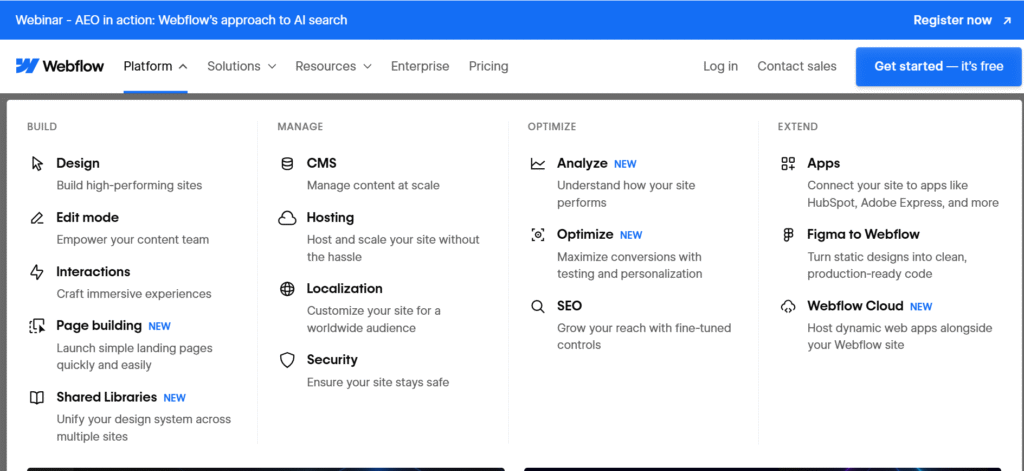Viewport: 1024px width, 471px height.
Task: Click Get started — it's free button
Action: point(938,66)
